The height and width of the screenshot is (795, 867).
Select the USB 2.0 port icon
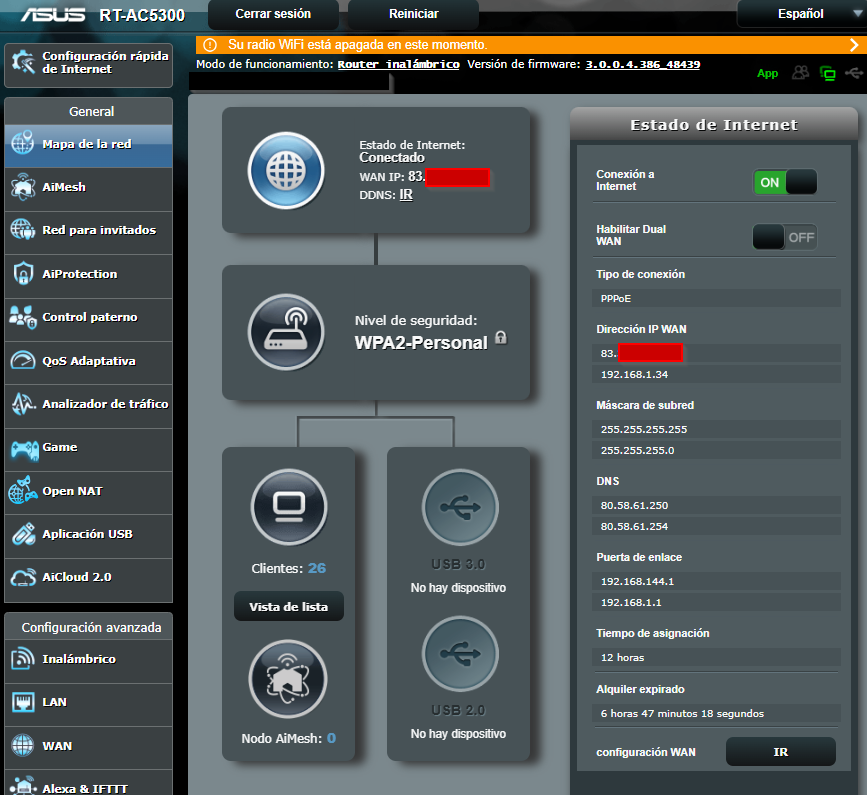(458, 653)
